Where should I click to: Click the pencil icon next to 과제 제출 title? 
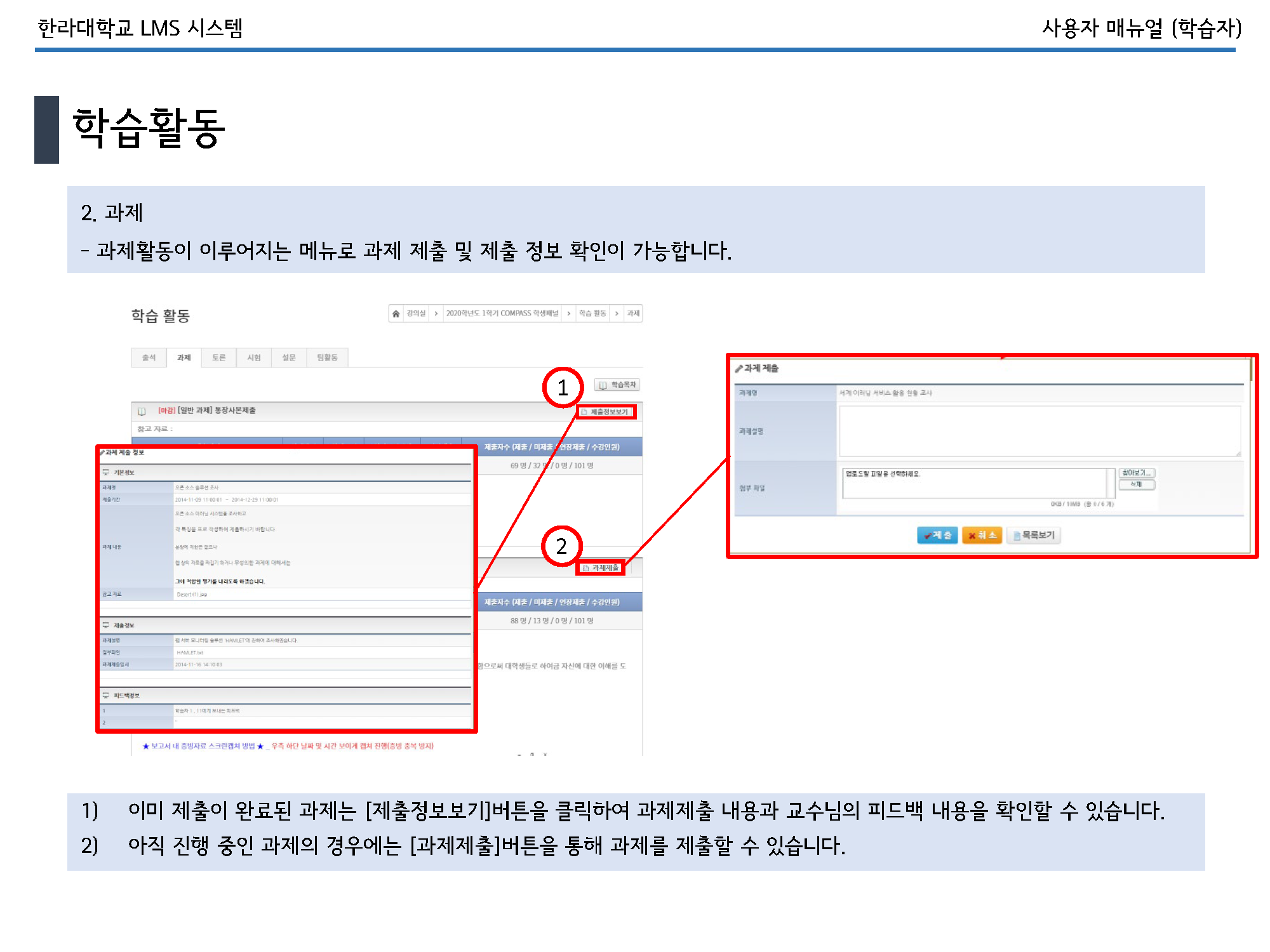click(x=739, y=368)
